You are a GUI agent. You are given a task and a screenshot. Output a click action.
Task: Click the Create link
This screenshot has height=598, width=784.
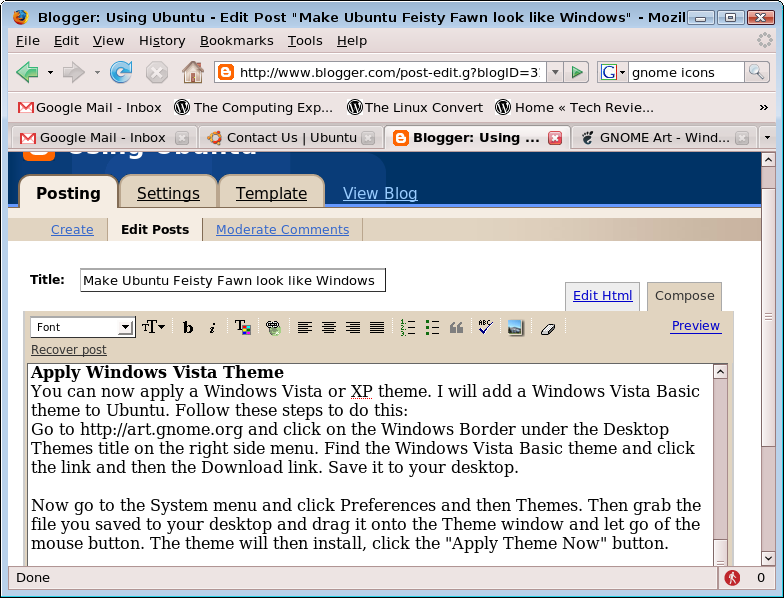click(x=72, y=230)
